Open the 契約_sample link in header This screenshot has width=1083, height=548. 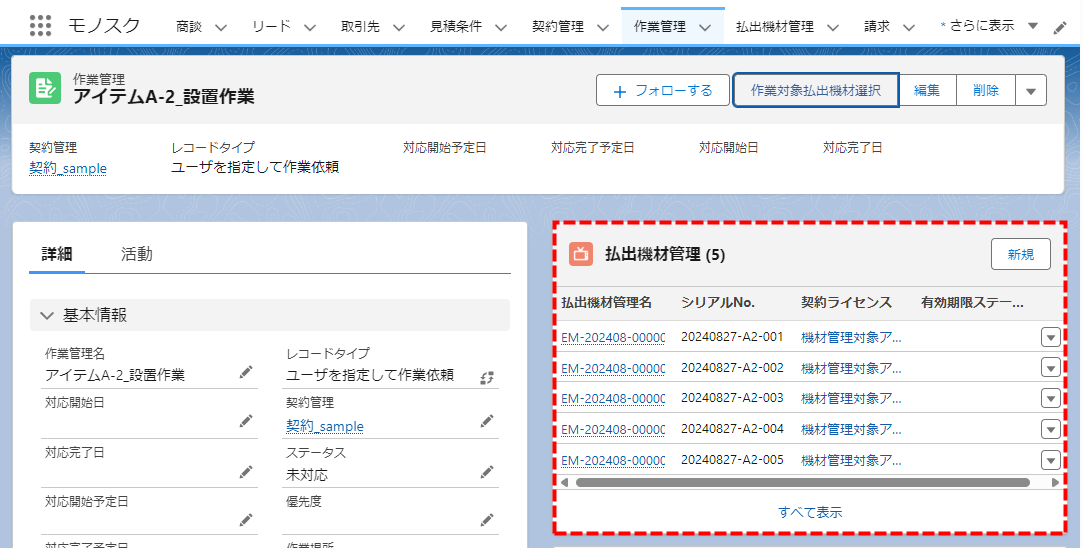(68, 168)
